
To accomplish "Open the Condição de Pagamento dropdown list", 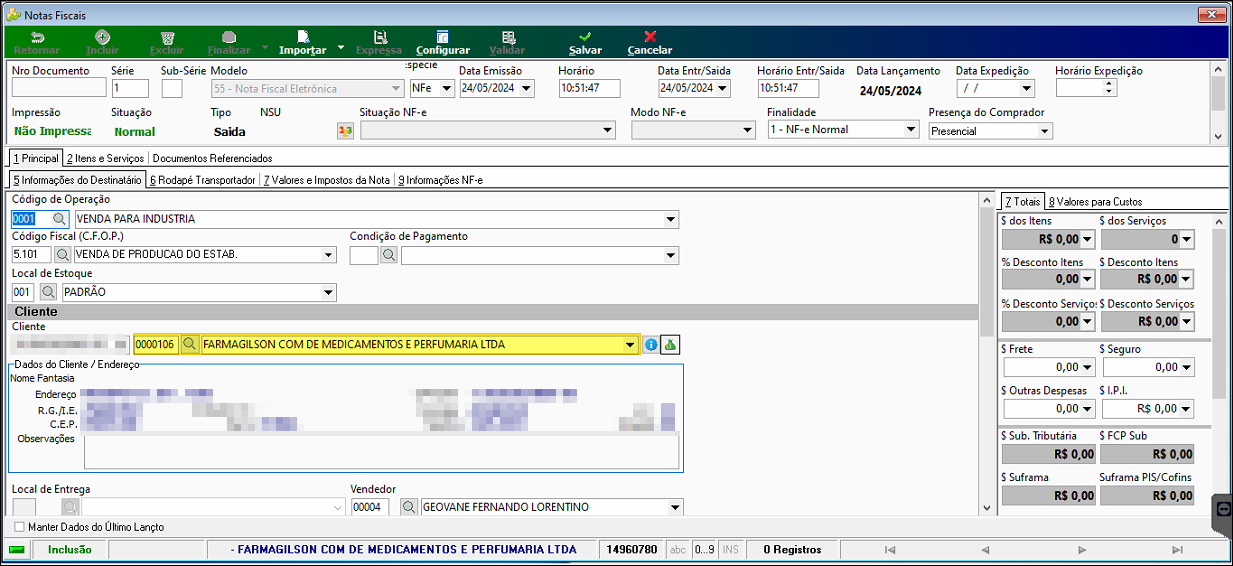I will click(x=671, y=256).
